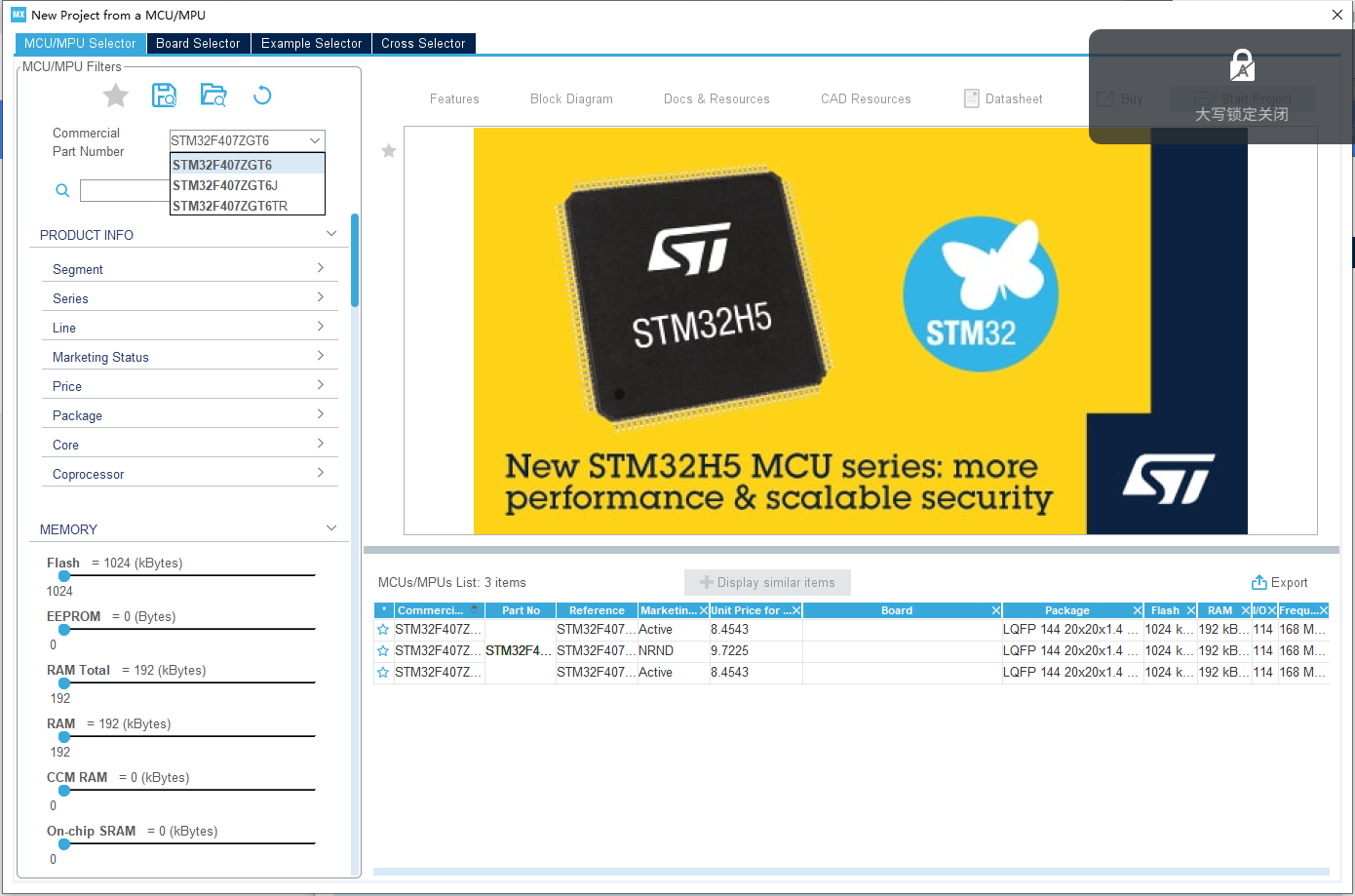Sort by the Part No column header
The width and height of the screenshot is (1355, 896).
click(521, 610)
